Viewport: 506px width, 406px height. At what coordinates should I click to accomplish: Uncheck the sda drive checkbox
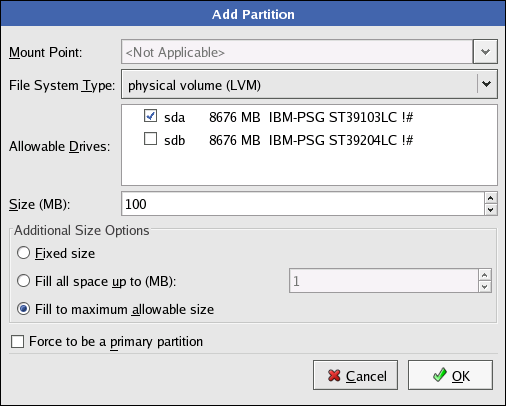pyautogui.click(x=150, y=116)
